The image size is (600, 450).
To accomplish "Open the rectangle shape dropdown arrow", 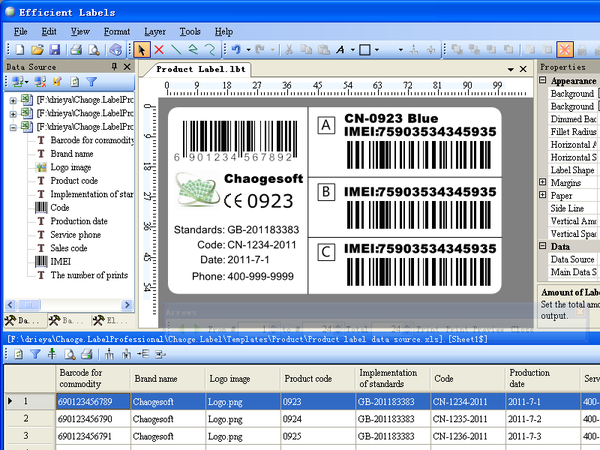I will [x=377, y=50].
